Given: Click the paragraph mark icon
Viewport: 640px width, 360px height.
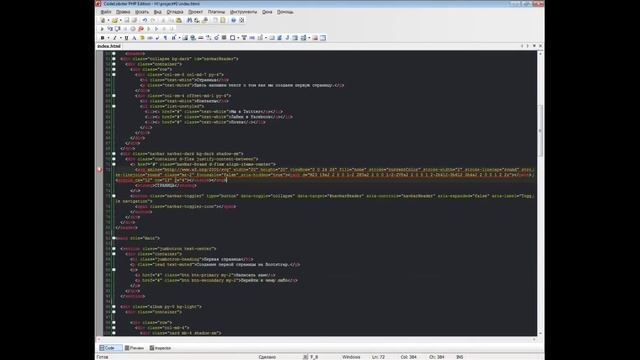Looking at the screenshot, I should (x=165, y=38).
